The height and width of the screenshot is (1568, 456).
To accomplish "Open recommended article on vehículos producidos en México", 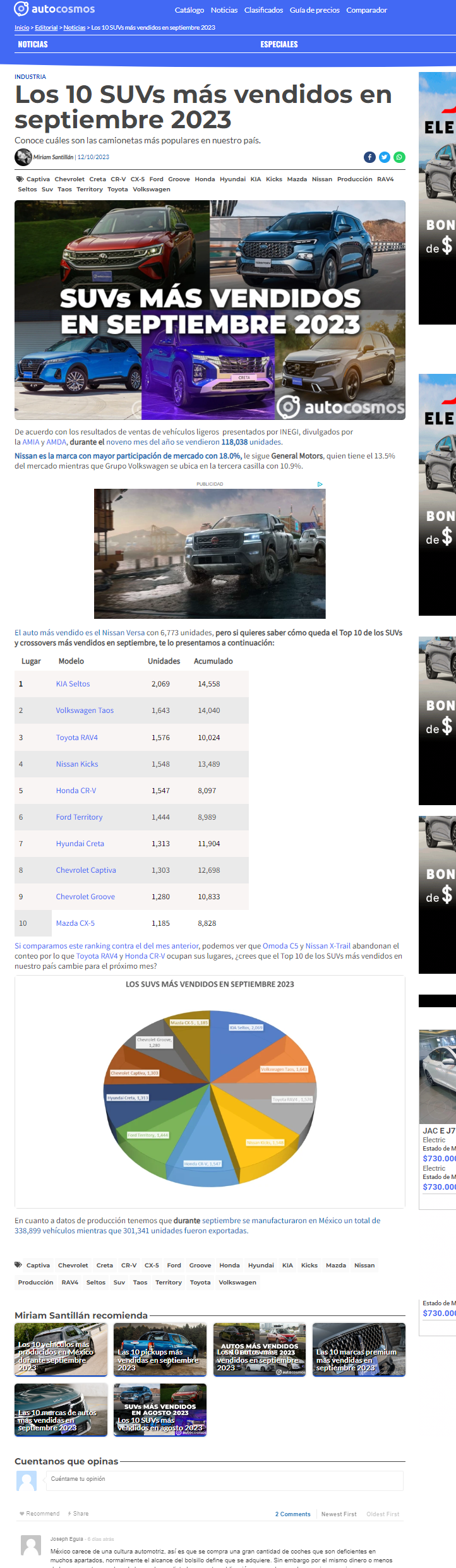I will pos(61,1350).
